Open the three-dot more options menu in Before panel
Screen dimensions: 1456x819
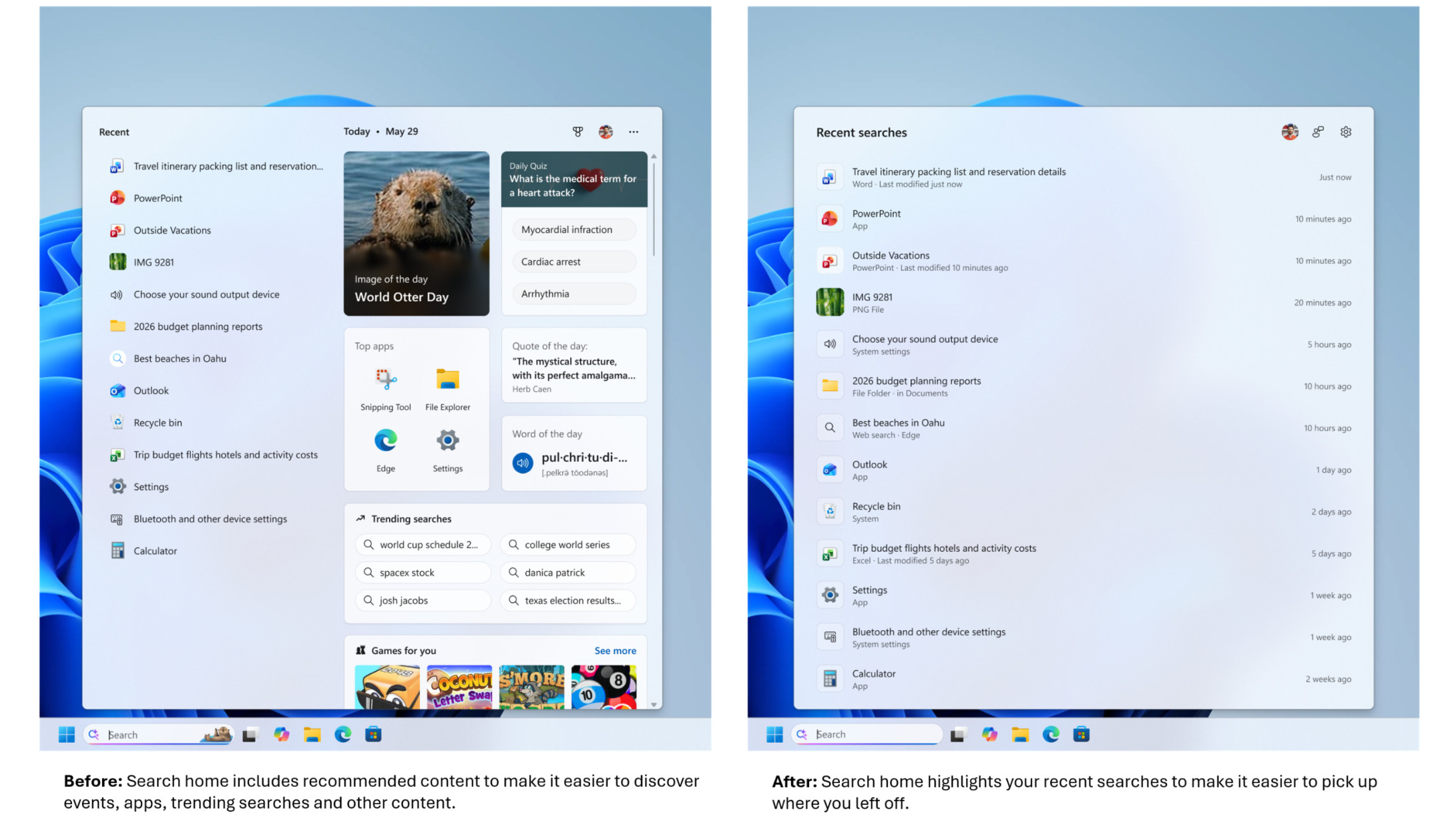tap(633, 131)
